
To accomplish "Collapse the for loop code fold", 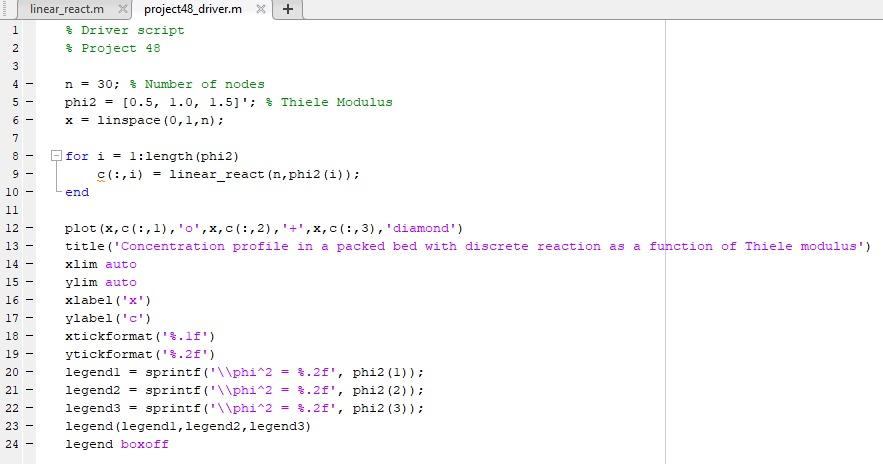I will click(x=56, y=155).
